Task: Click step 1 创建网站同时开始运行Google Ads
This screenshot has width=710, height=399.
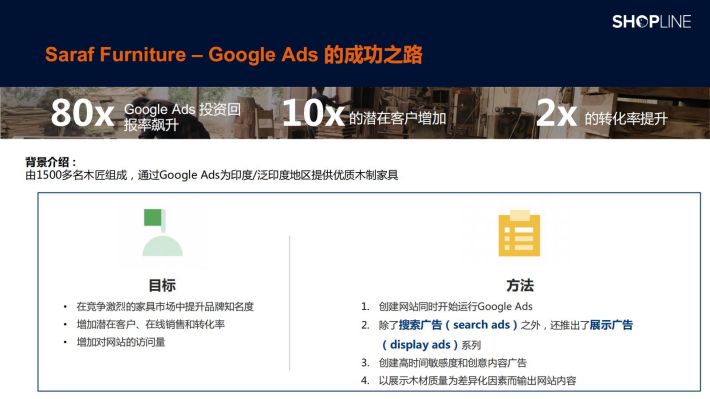Action: pos(456,307)
